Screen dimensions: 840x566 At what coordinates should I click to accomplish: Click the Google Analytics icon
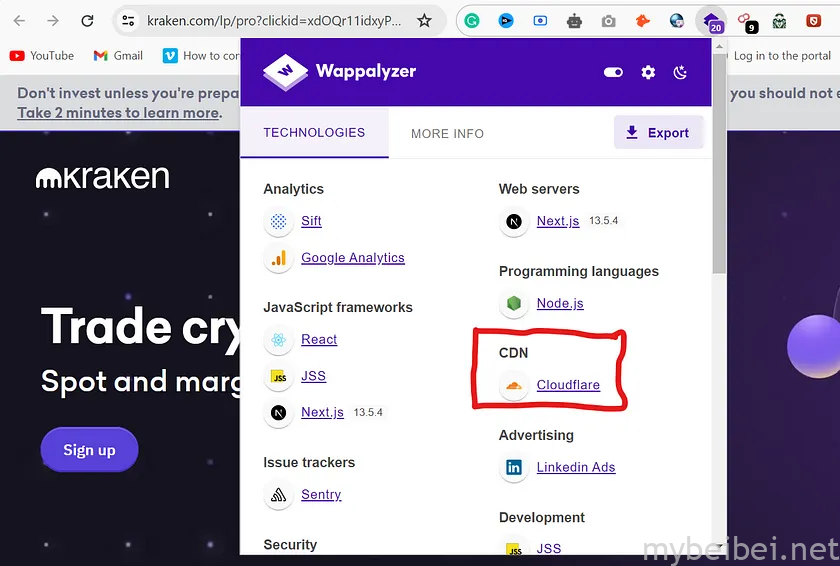coord(279,258)
